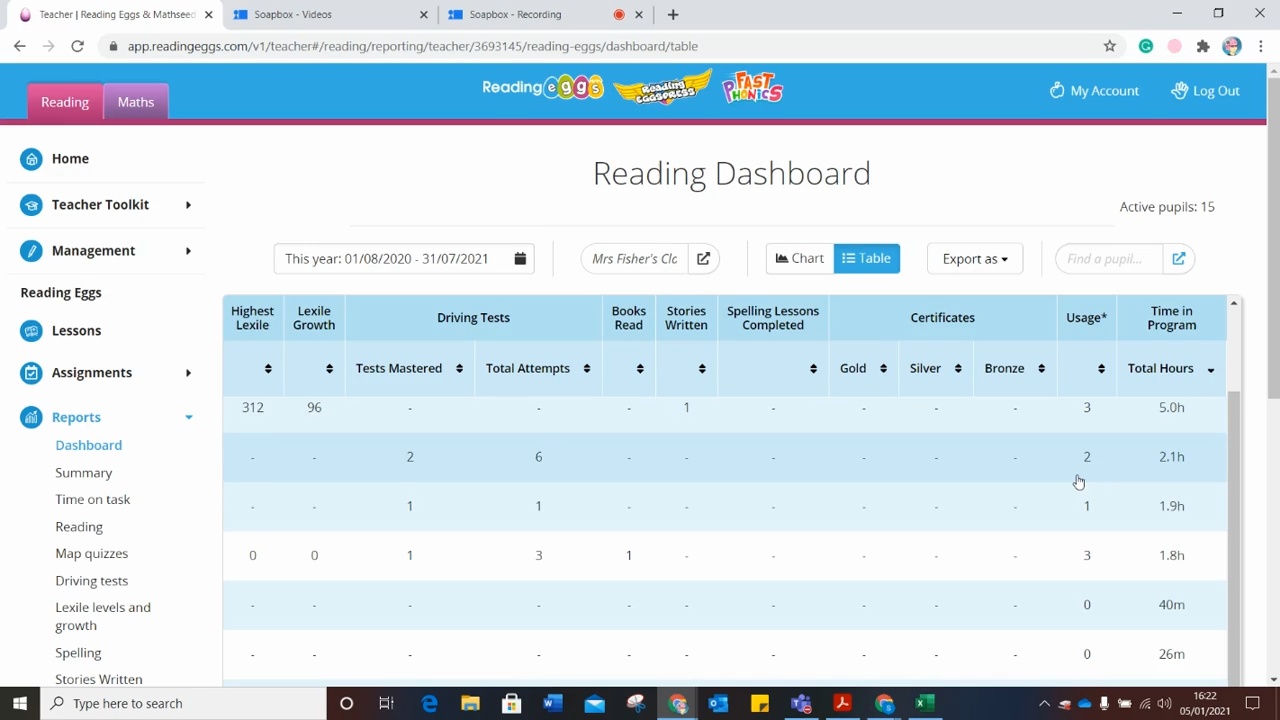Open Microsoft Edge from taskbar
This screenshot has width=1280, height=720.
[x=430, y=703]
